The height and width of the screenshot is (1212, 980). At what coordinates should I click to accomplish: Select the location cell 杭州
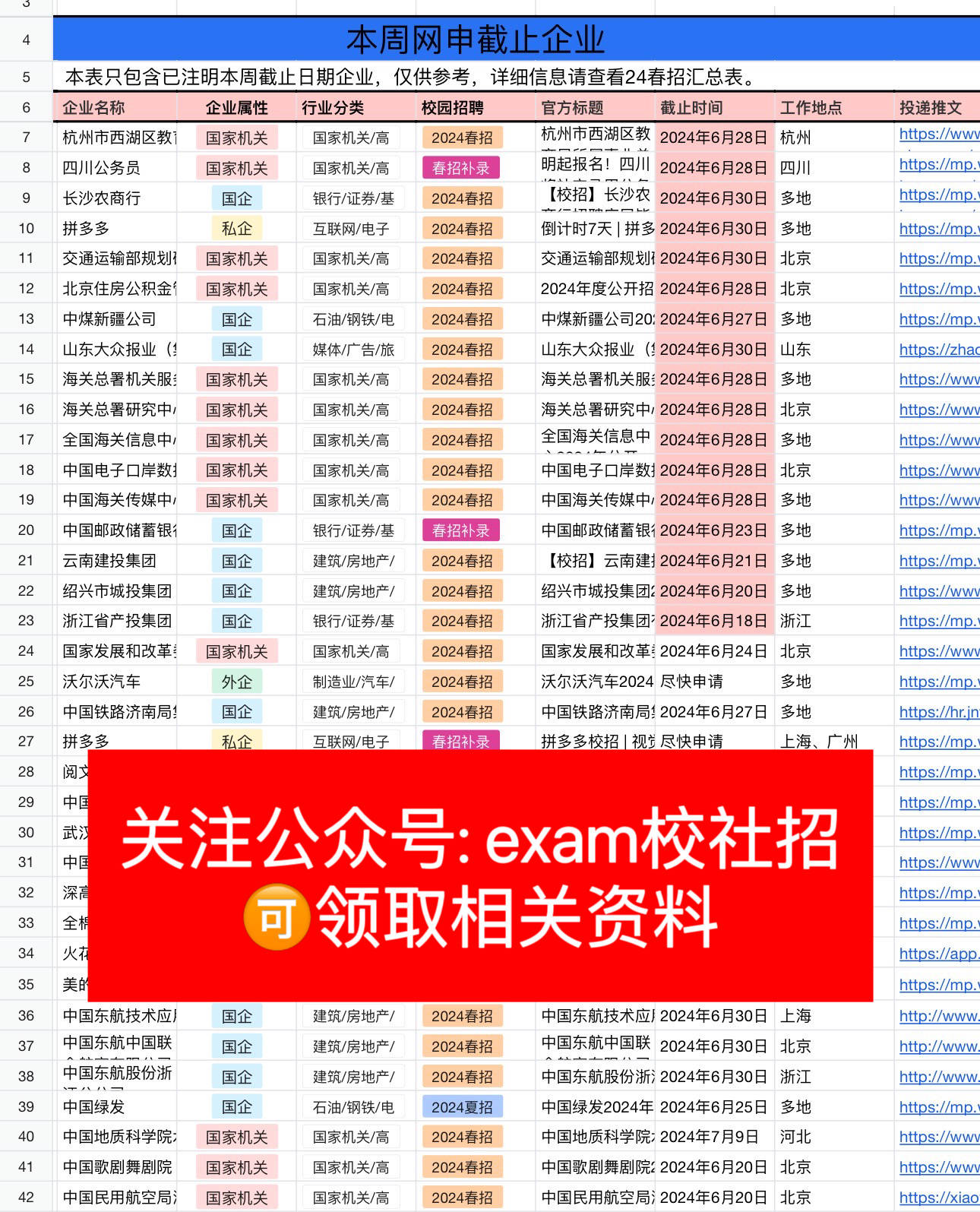833,138
